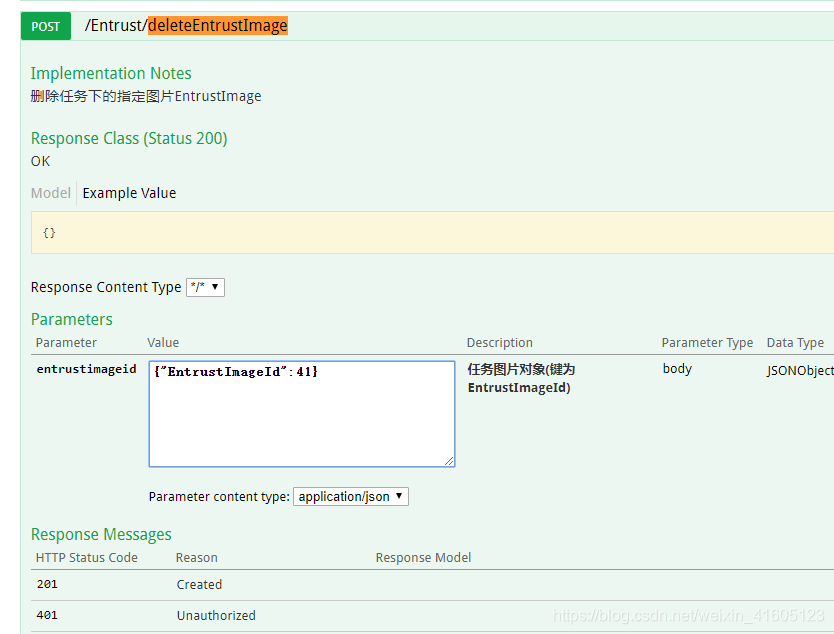
Task: Click the Unauthorized reason cell
Action: coord(216,615)
